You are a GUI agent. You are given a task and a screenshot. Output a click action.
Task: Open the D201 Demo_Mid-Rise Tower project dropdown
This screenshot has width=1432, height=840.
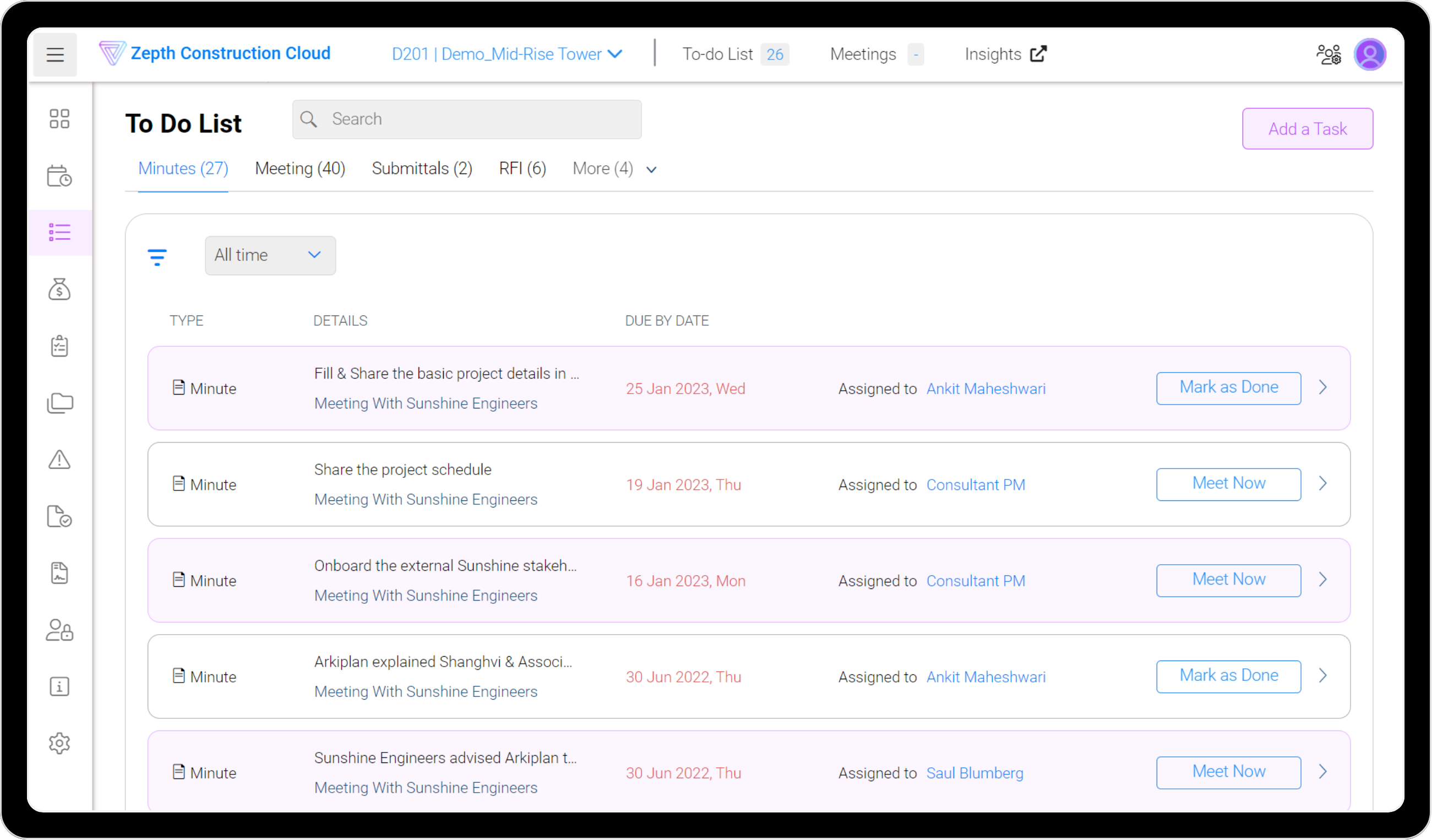click(507, 54)
